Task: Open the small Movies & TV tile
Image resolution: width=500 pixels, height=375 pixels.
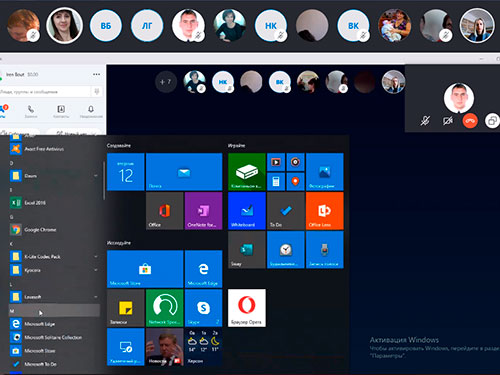Action: [x=276, y=162]
